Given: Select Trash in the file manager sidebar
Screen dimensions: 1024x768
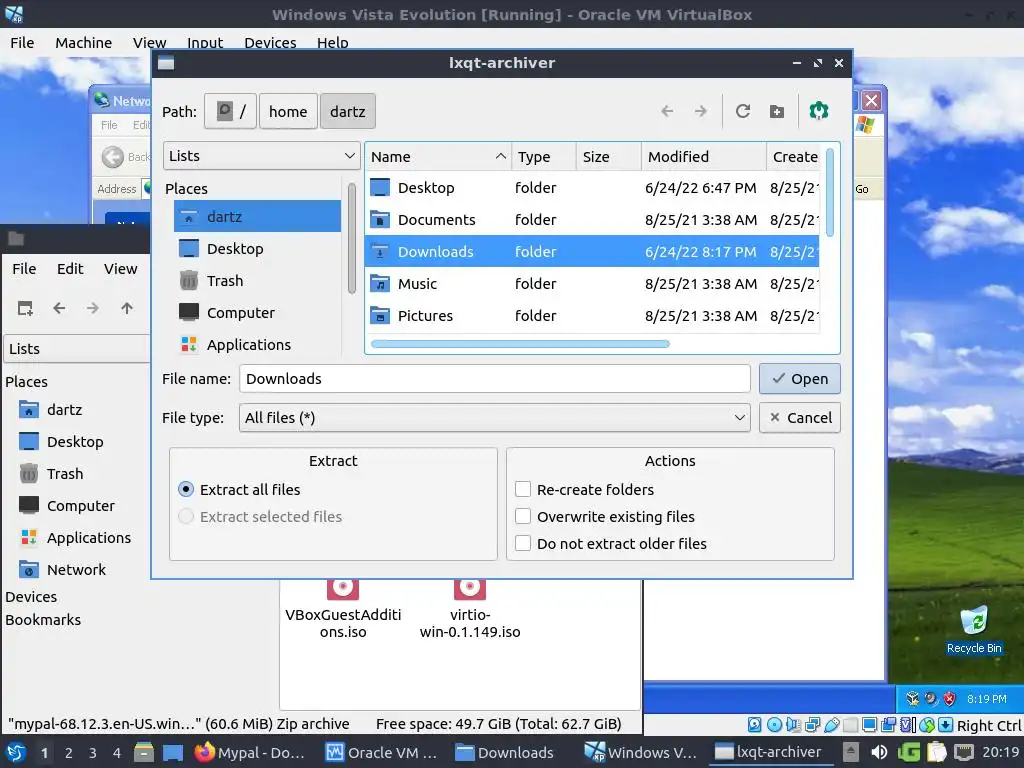Looking at the screenshot, I should [65, 474].
